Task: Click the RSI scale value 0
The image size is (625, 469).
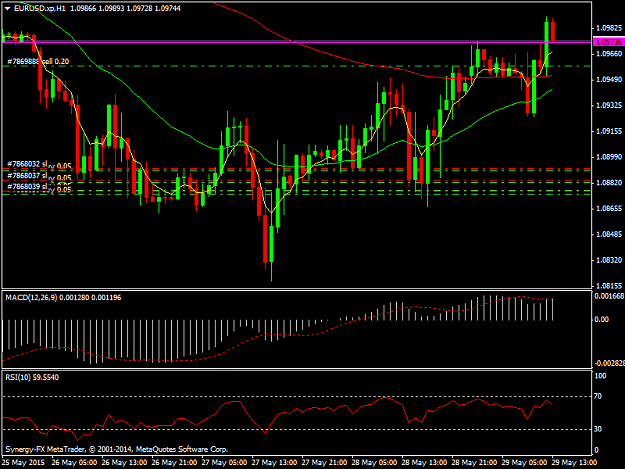Action: 596,450
